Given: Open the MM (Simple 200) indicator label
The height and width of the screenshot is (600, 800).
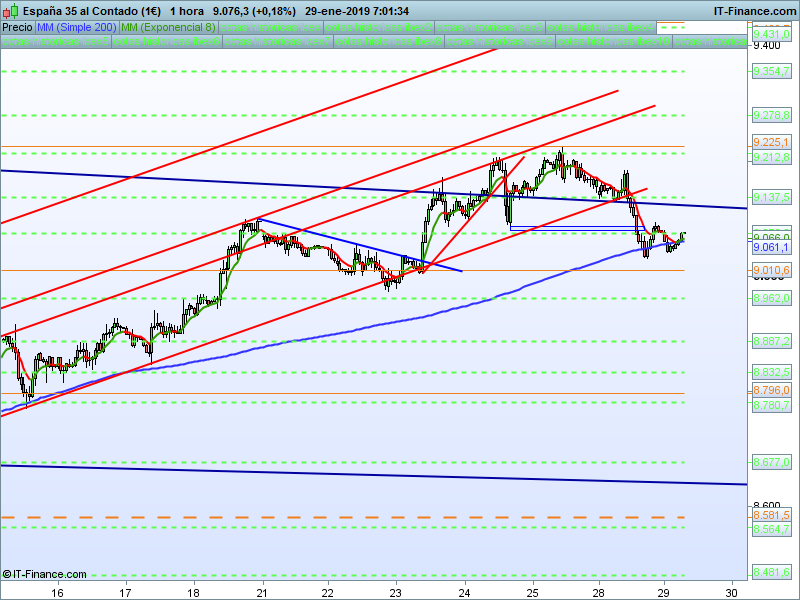Looking at the screenshot, I should pos(77,28).
